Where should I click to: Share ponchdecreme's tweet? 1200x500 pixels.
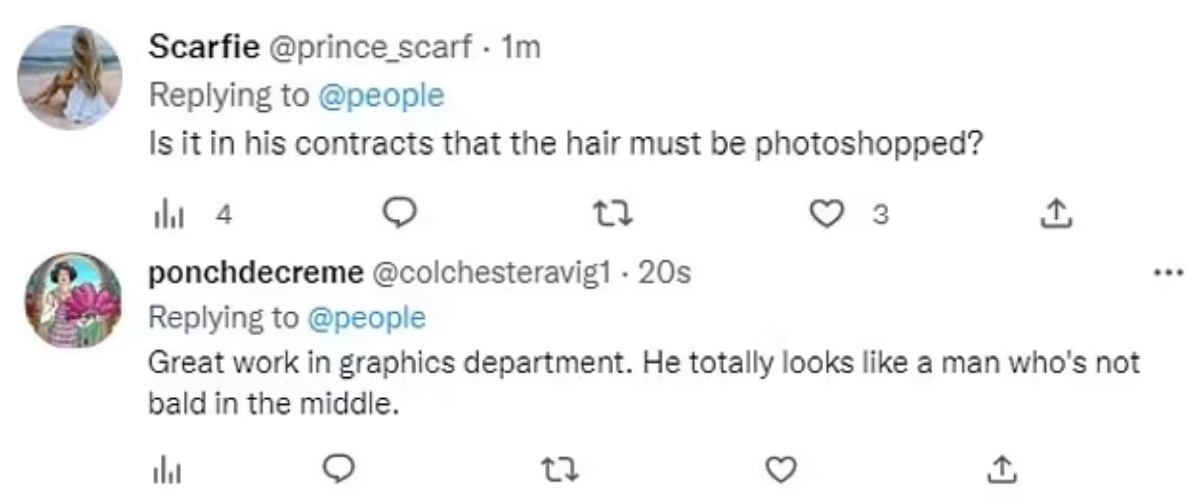click(1001, 468)
